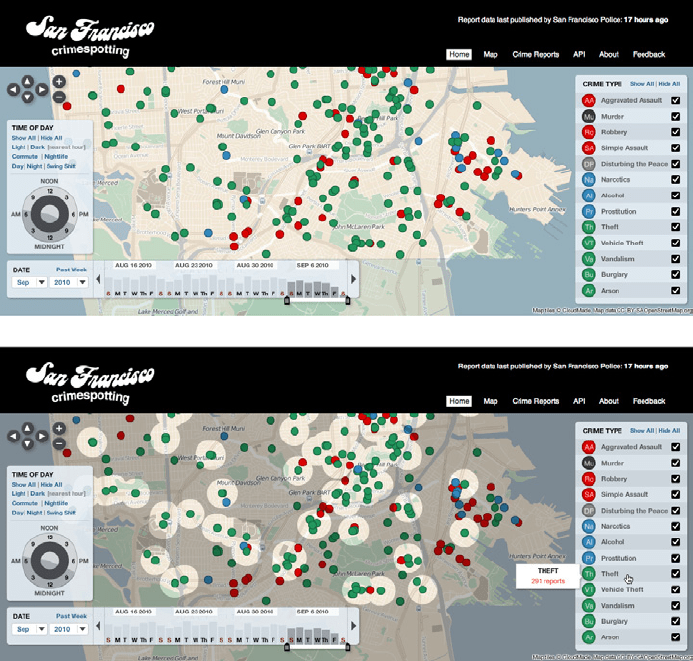The image size is (693, 661).
Task: Zoom in the bottom screenshot's map
Action: [x=59, y=428]
